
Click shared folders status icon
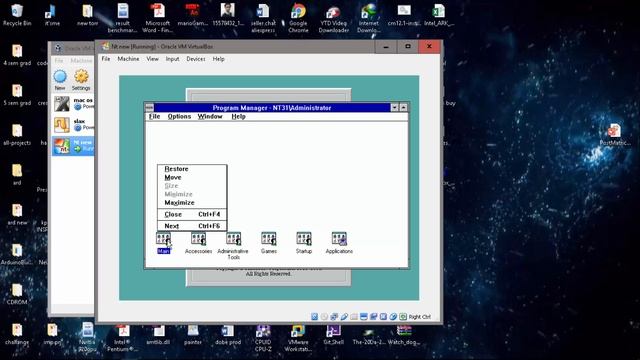(x=354, y=317)
